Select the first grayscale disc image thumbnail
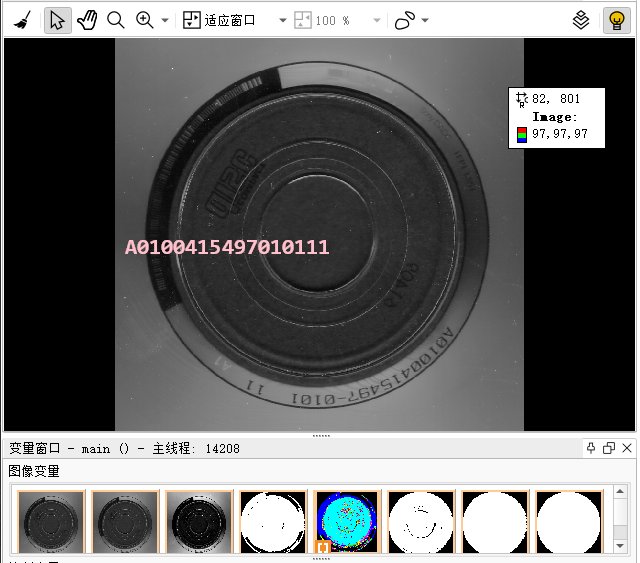Viewport: 640px width, 563px height. tap(51, 522)
